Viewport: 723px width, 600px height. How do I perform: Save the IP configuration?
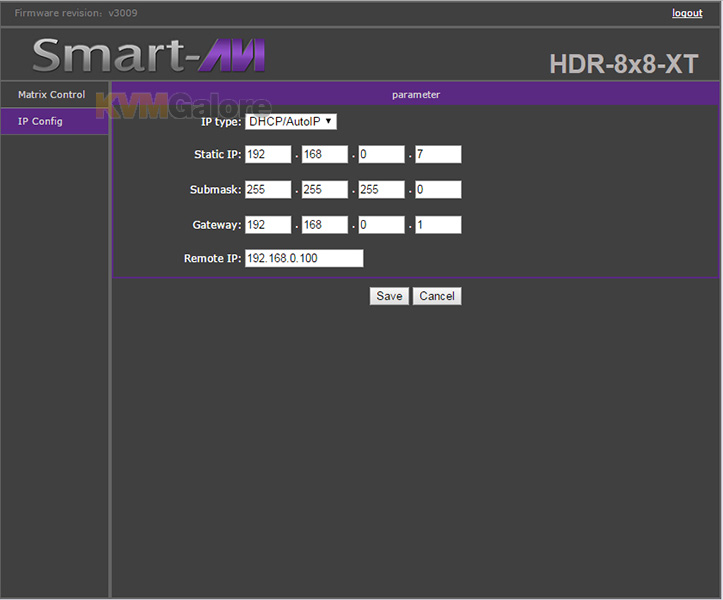tap(389, 296)
